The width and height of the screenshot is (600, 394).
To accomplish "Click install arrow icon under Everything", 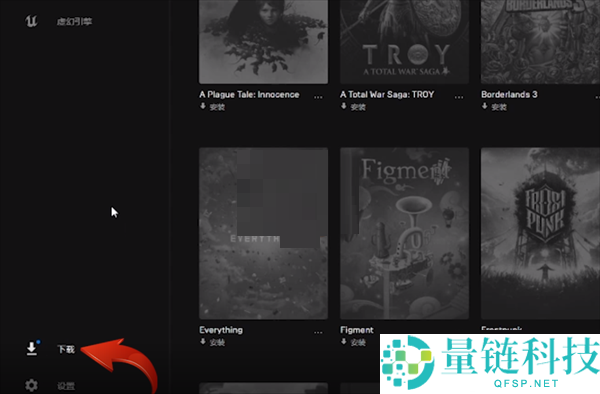I will (203, 342).
